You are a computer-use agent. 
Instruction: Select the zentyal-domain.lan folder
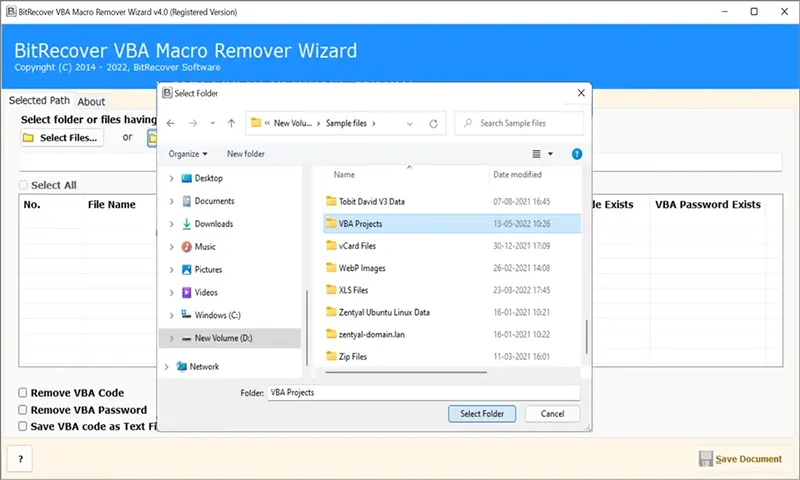(x=365, y=335)
